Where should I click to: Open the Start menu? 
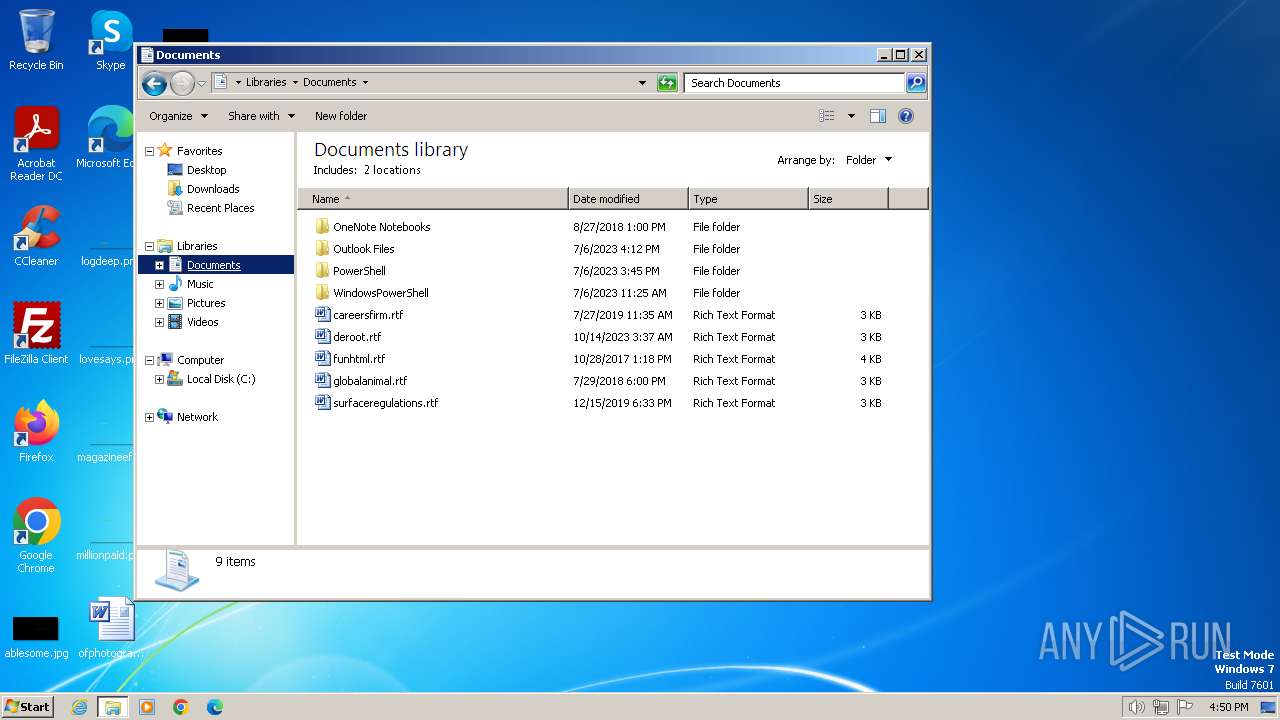pyautogui.click(x=28, y=707)
